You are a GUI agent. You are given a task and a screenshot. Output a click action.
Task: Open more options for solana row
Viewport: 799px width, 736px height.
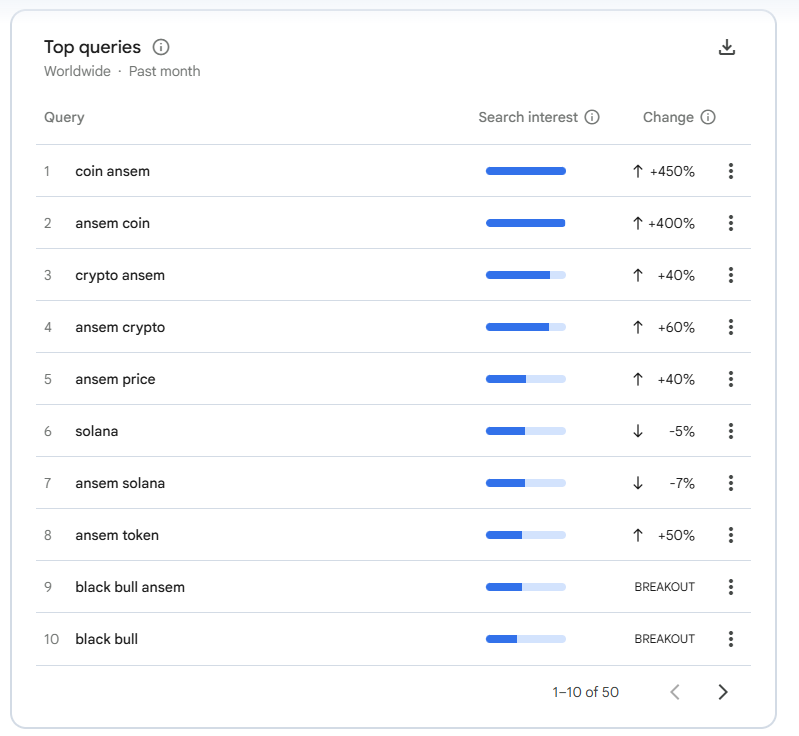[x=731, y=431]
